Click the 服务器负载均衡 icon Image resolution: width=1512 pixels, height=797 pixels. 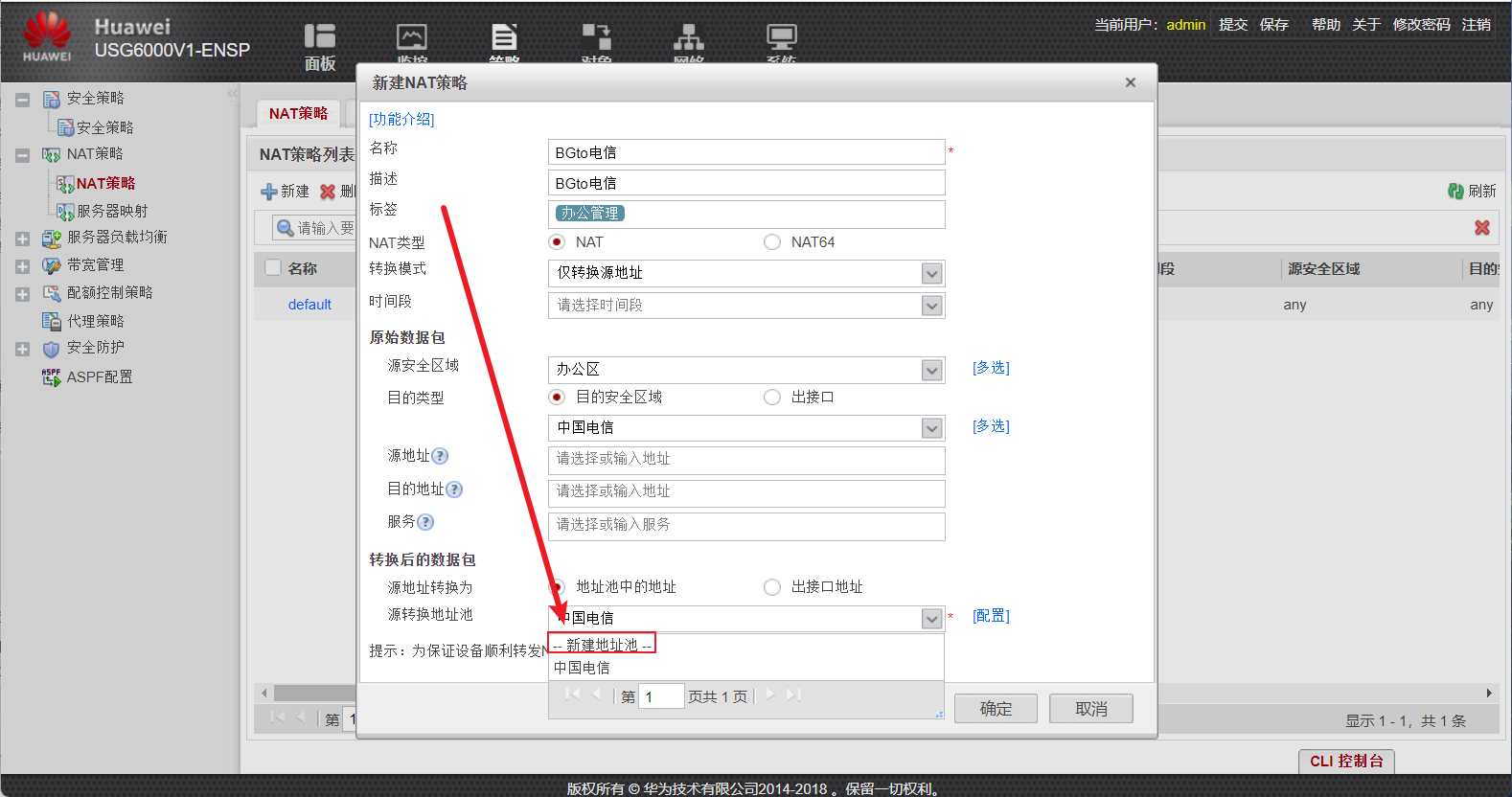[x=52, y=238]
